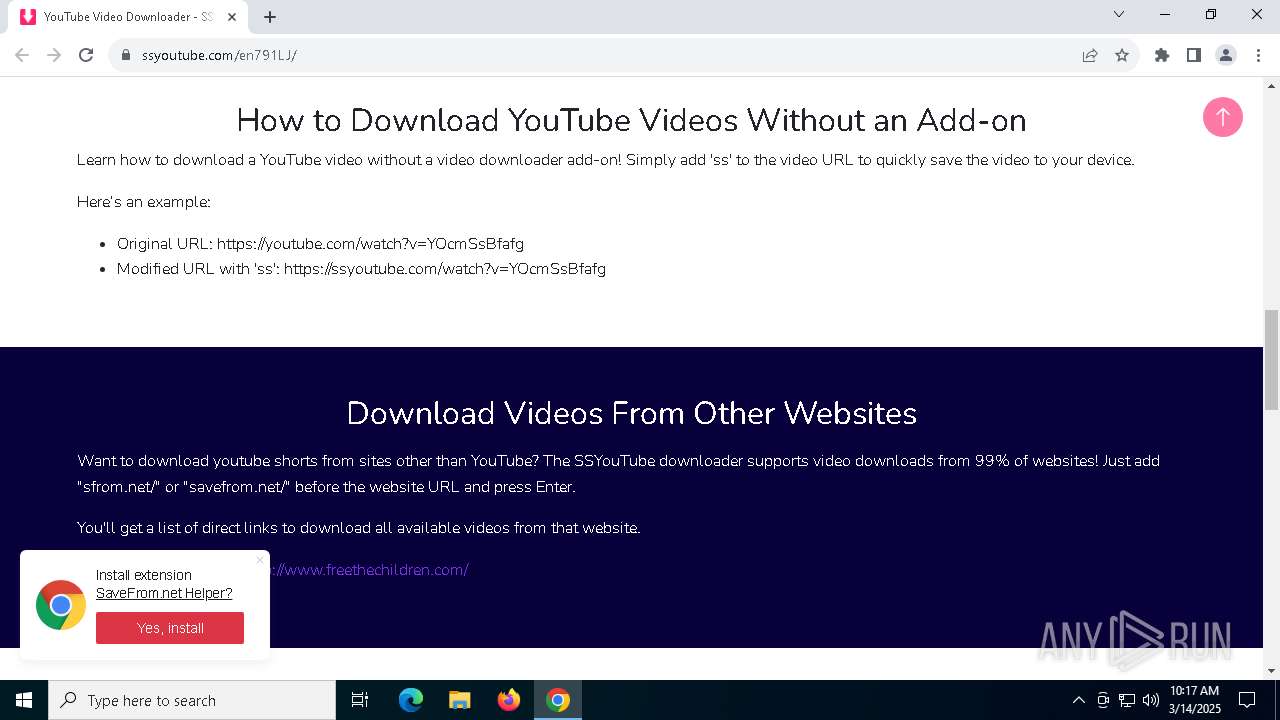Screen dimensions: 1280x720
Task: Dismiss the Install extension popup with its X
Action: tap(260, 560)
